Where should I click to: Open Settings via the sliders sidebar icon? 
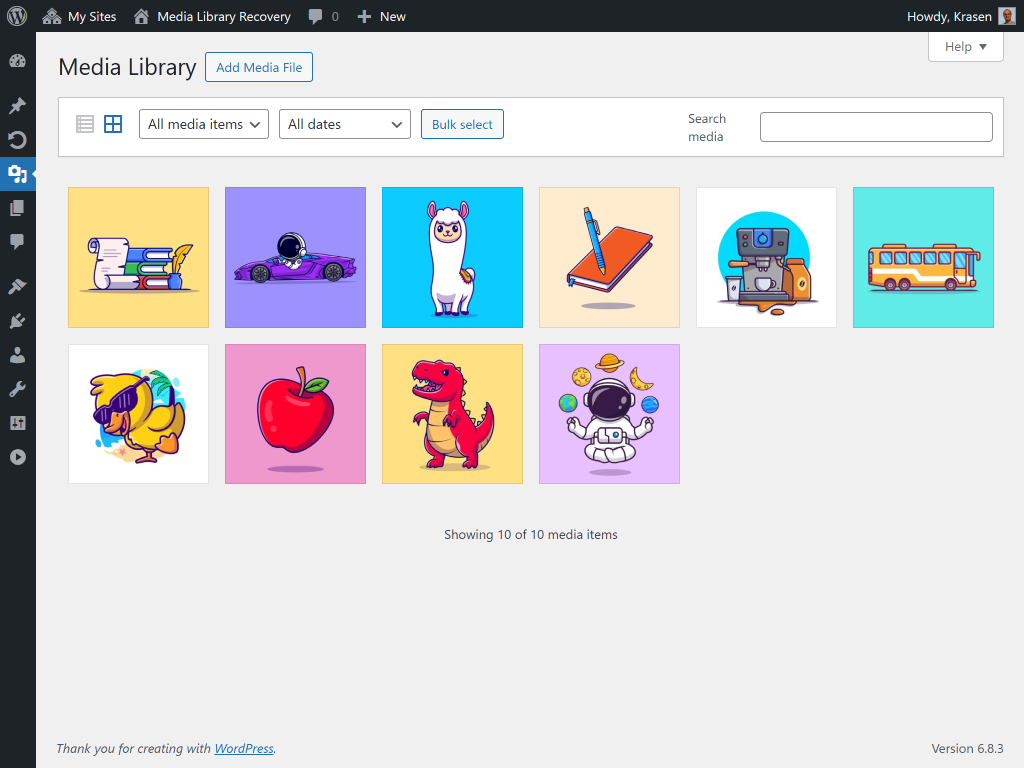point(17,422)
